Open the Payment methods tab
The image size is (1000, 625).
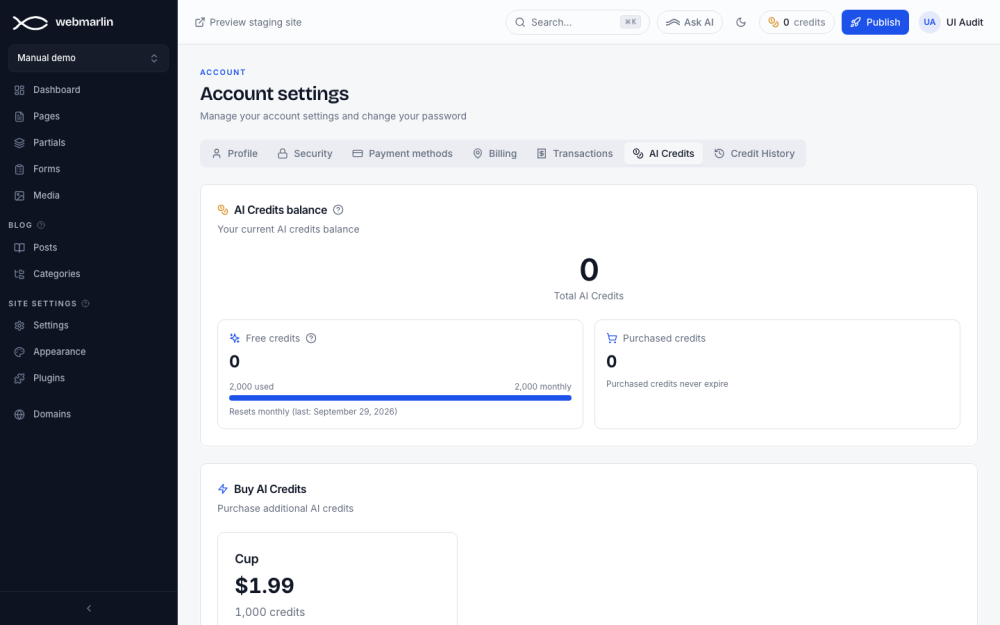coord(402,154)
